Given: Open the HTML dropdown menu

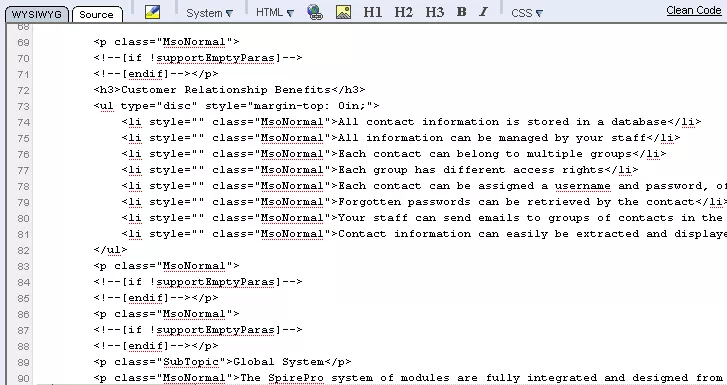Looking at the screenshot, I should coord(275,13).
